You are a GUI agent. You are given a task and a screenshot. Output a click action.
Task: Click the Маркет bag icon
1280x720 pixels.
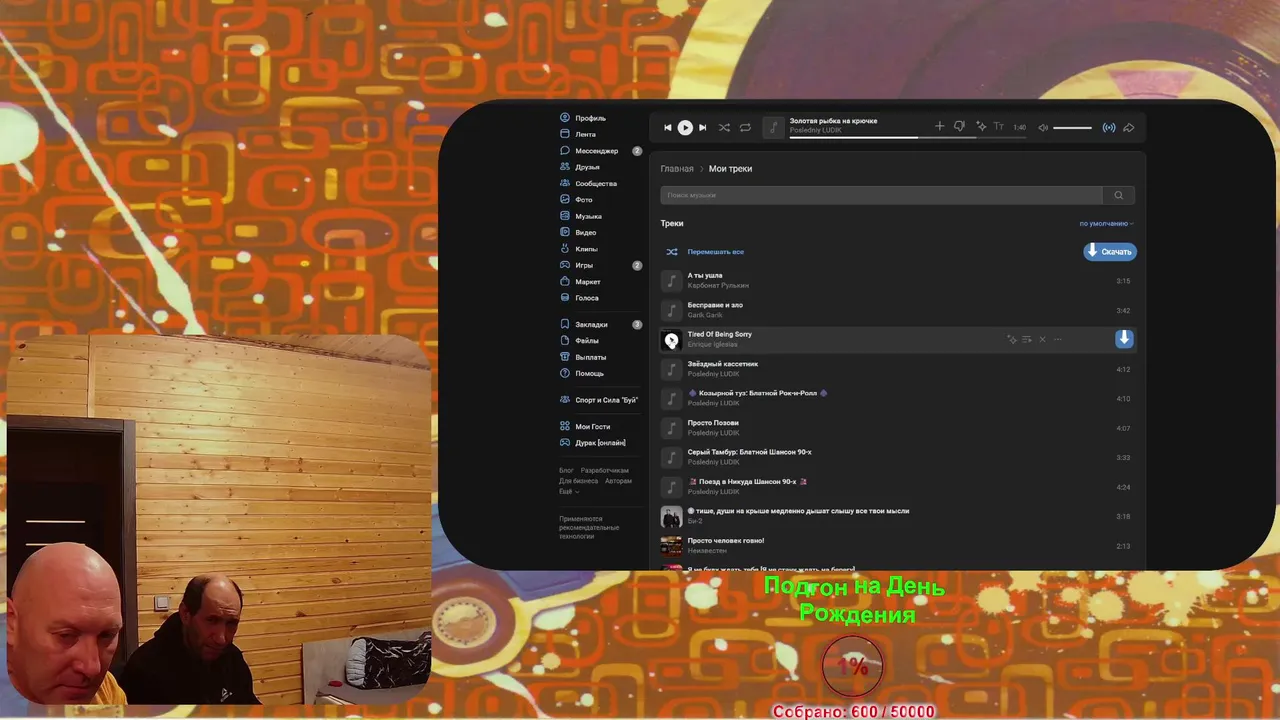click(565, 282)
